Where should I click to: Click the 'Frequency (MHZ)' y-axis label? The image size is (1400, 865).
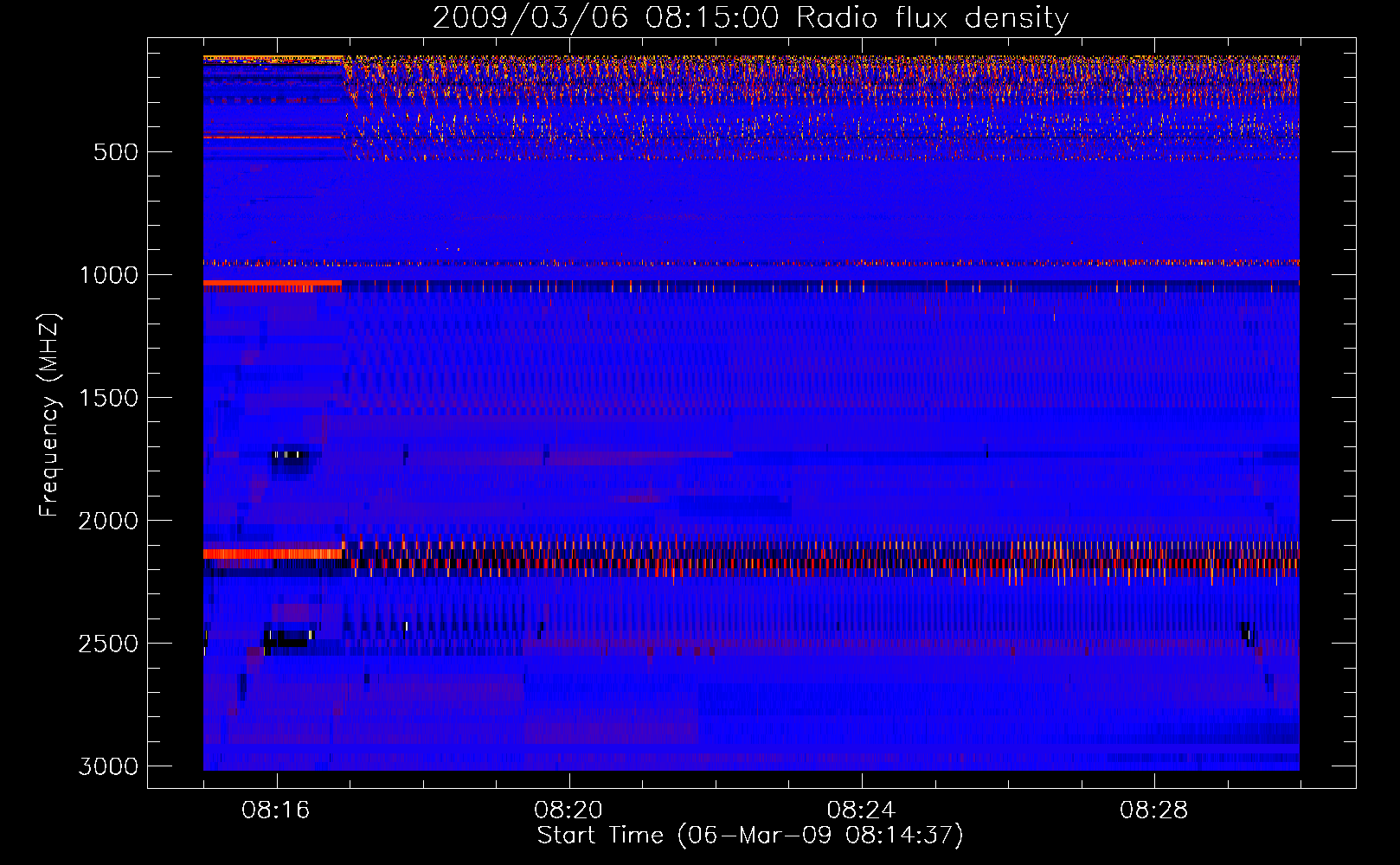pos(49,414)
